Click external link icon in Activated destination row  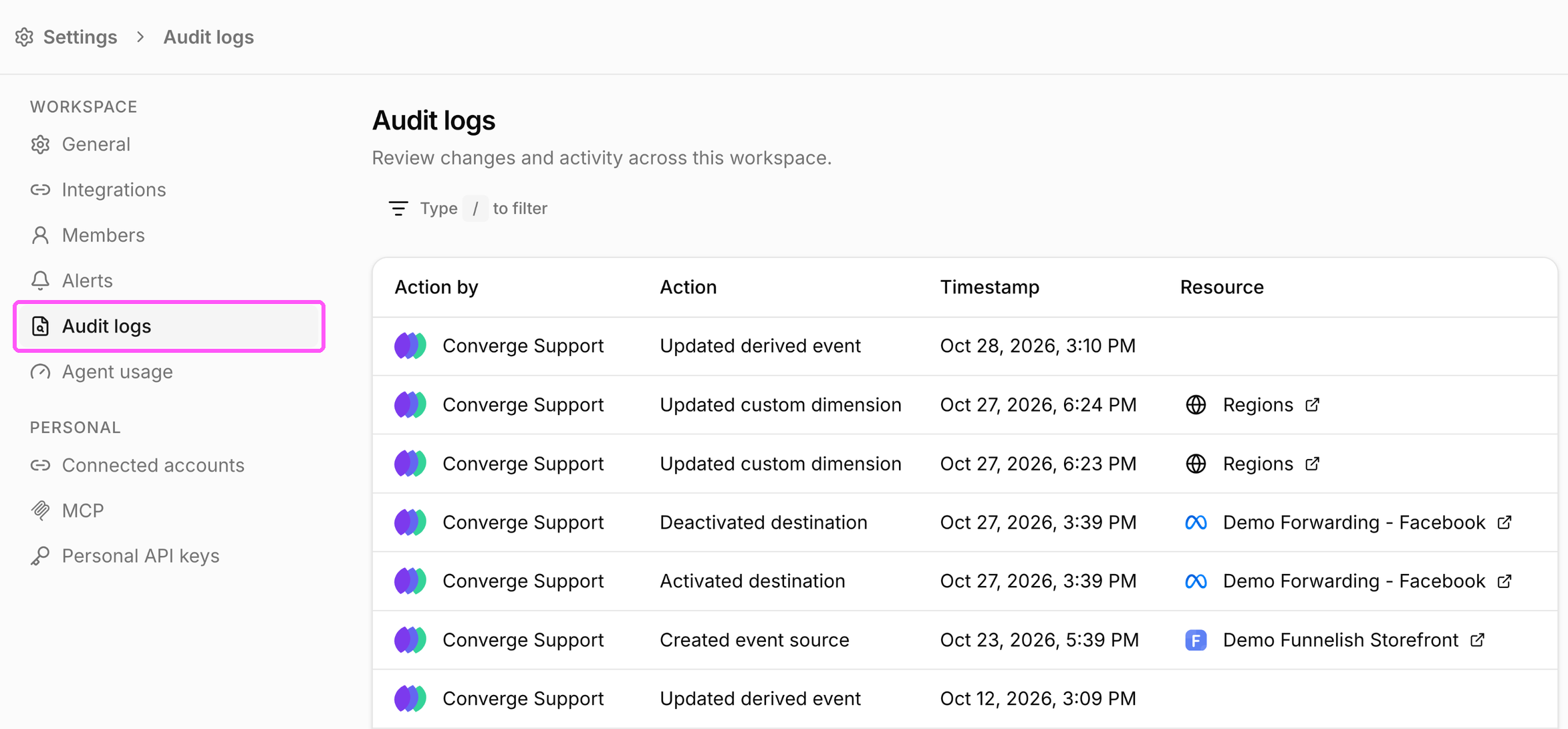[x=1505, y=581]
